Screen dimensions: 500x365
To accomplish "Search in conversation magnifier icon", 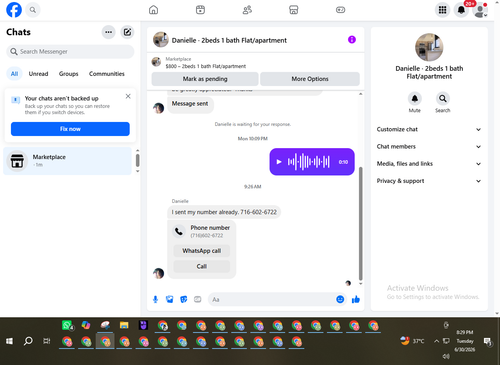I will pos(443,99).
